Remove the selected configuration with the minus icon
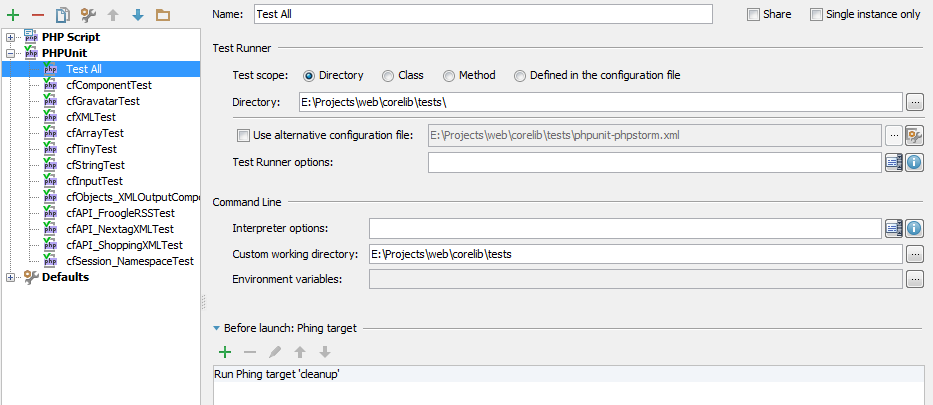Screen dimensions: 933x405 pos(37,15)
